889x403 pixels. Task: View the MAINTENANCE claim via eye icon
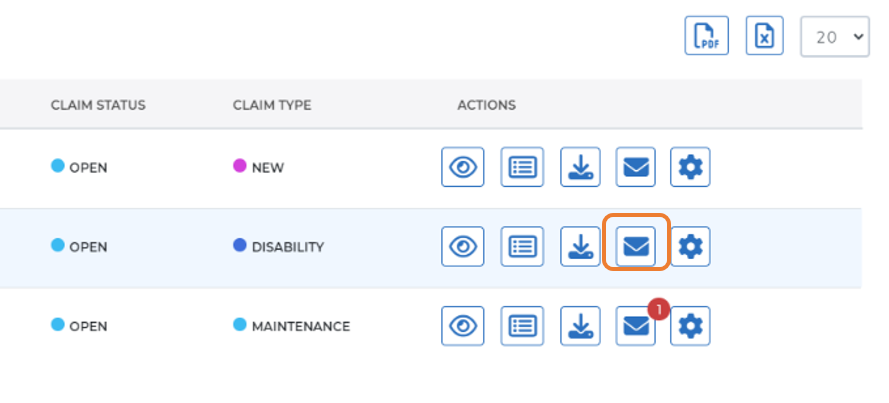click(x=463, y=326)
